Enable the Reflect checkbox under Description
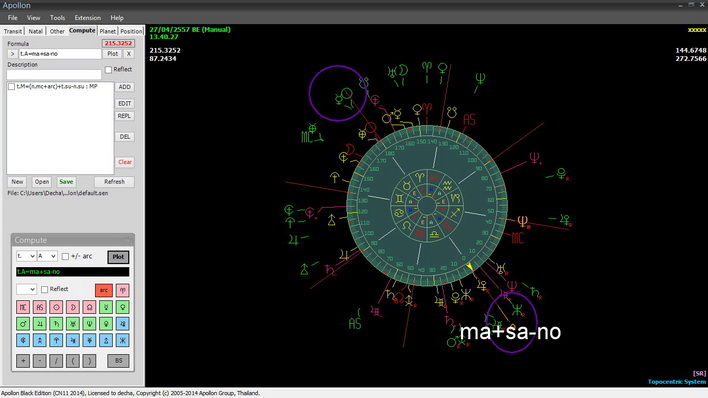 tap(108, 70)
